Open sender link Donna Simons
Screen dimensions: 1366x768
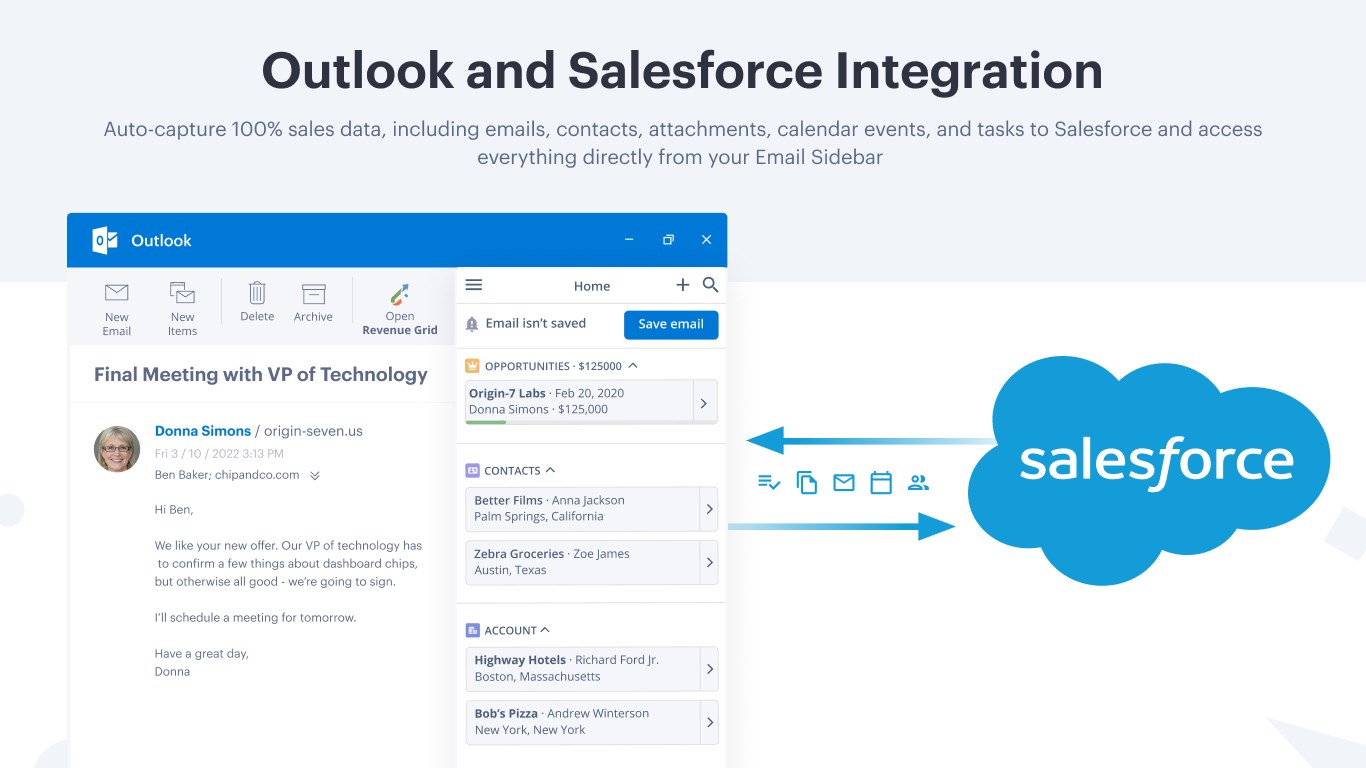(x=203, y=431)
